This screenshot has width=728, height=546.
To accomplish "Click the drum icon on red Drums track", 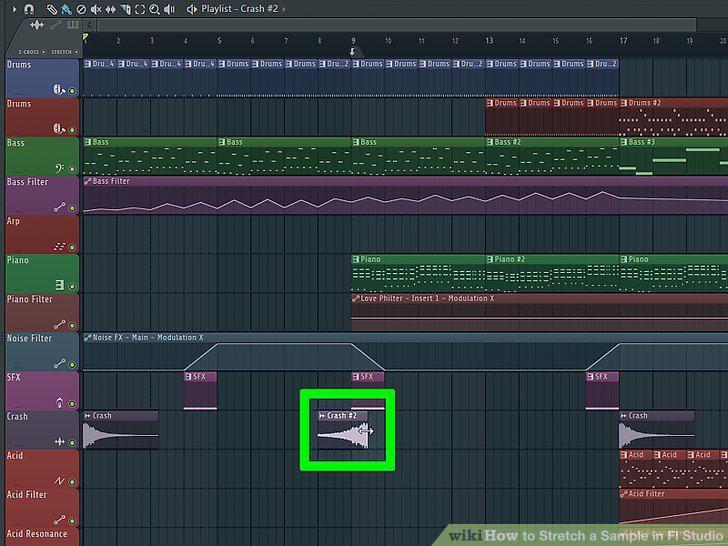I will pos(59,128).
